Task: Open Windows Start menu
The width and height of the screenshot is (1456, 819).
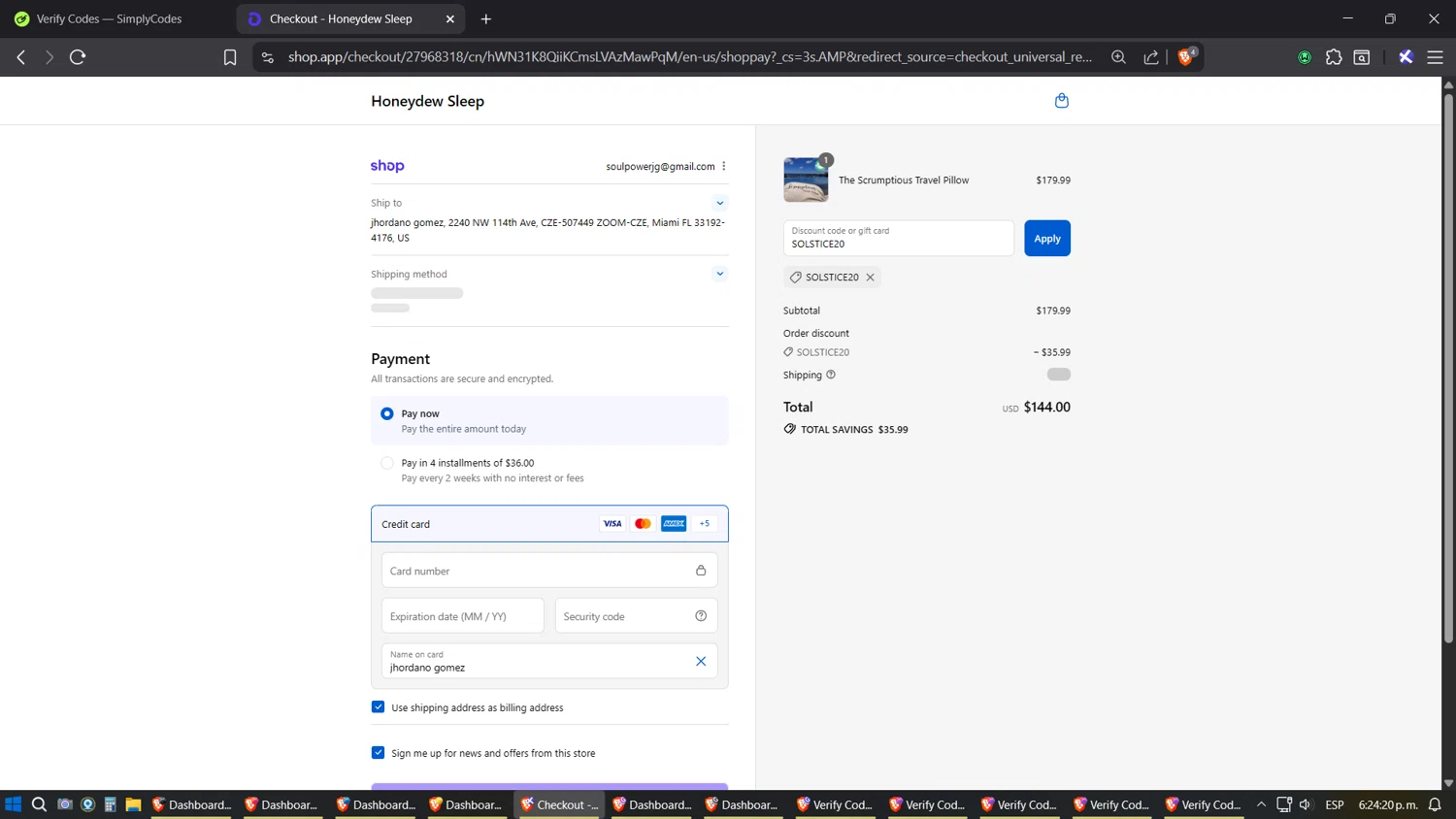Action: (x=13, y=804)
